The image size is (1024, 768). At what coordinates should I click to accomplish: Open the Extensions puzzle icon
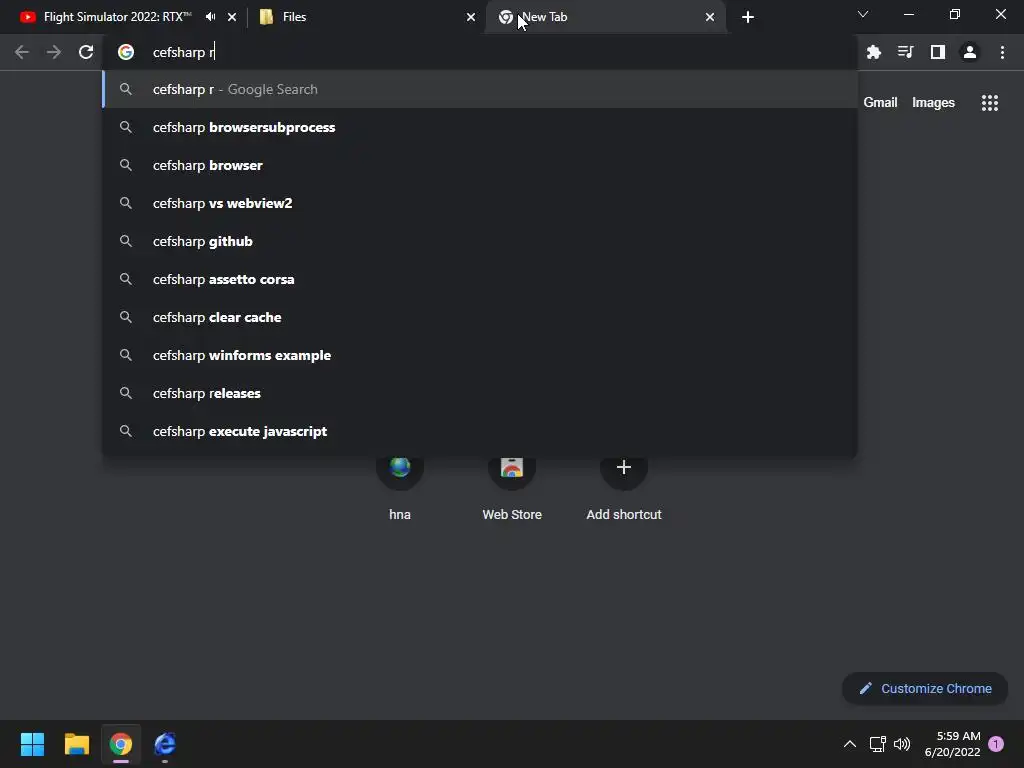873,52
